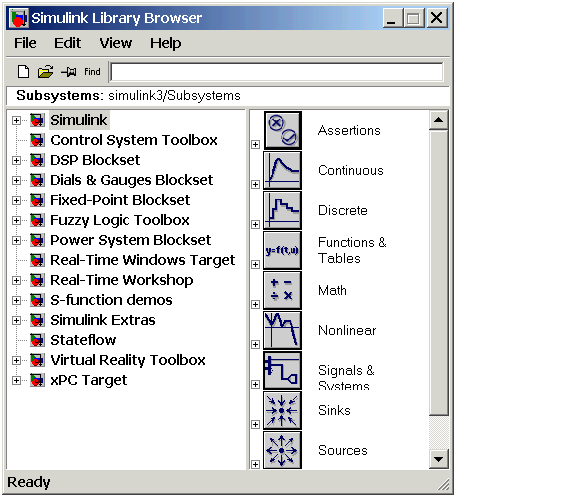This screenshot has width=580, height=498.
Task: Create a new model using the blank page icon
Action: 23,71
